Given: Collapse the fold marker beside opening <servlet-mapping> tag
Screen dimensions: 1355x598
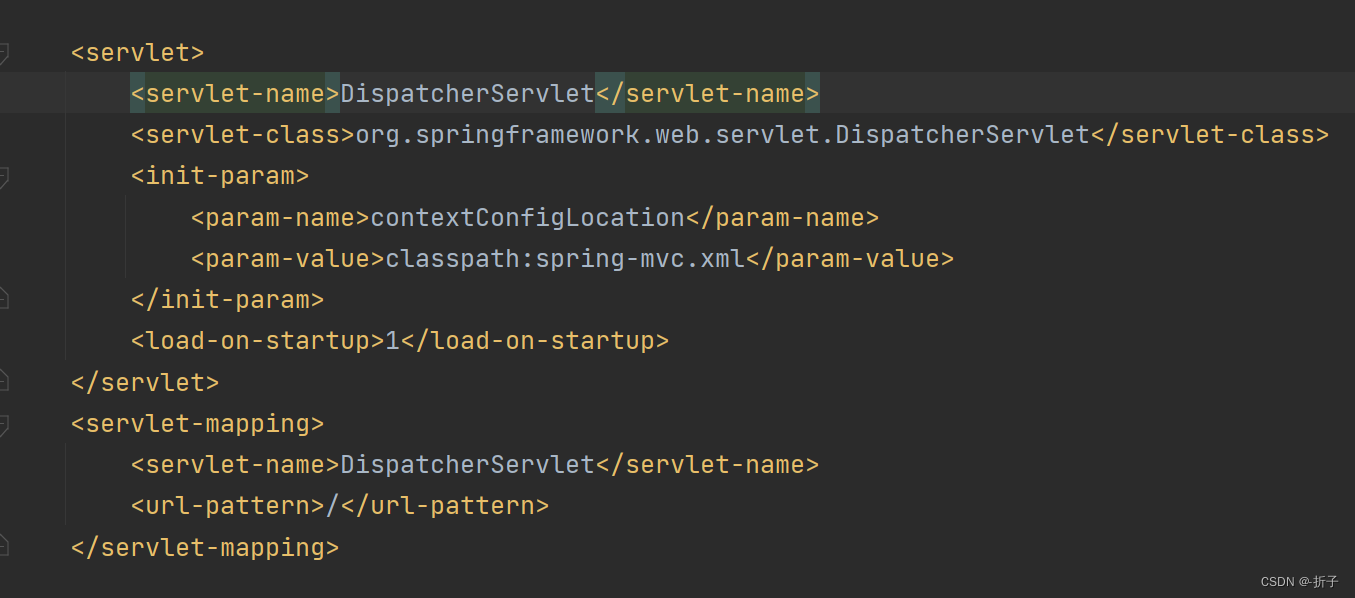Looking at the screenshot, I should 4,425.
